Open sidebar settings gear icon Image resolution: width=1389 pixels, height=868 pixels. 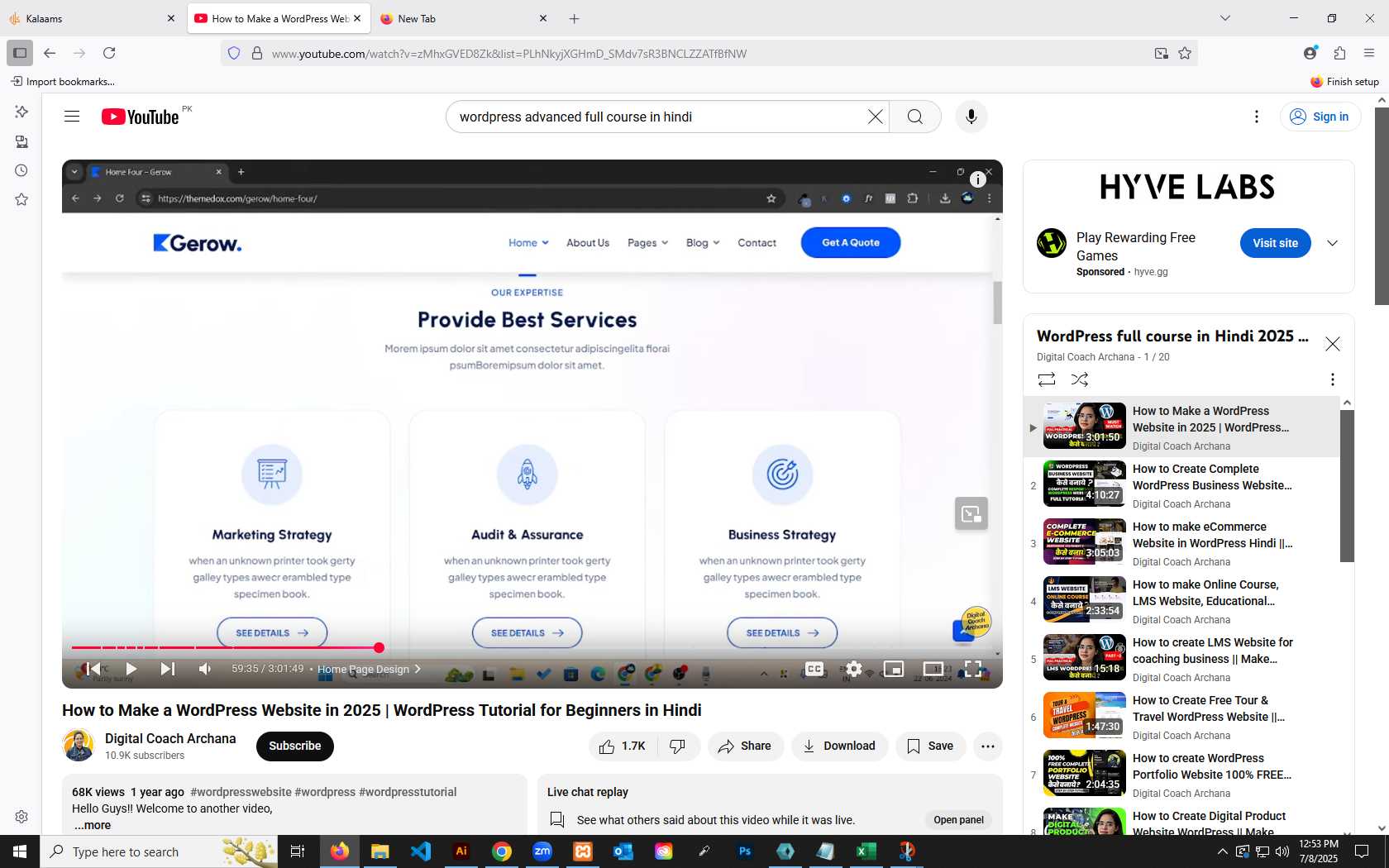[21, 817]
